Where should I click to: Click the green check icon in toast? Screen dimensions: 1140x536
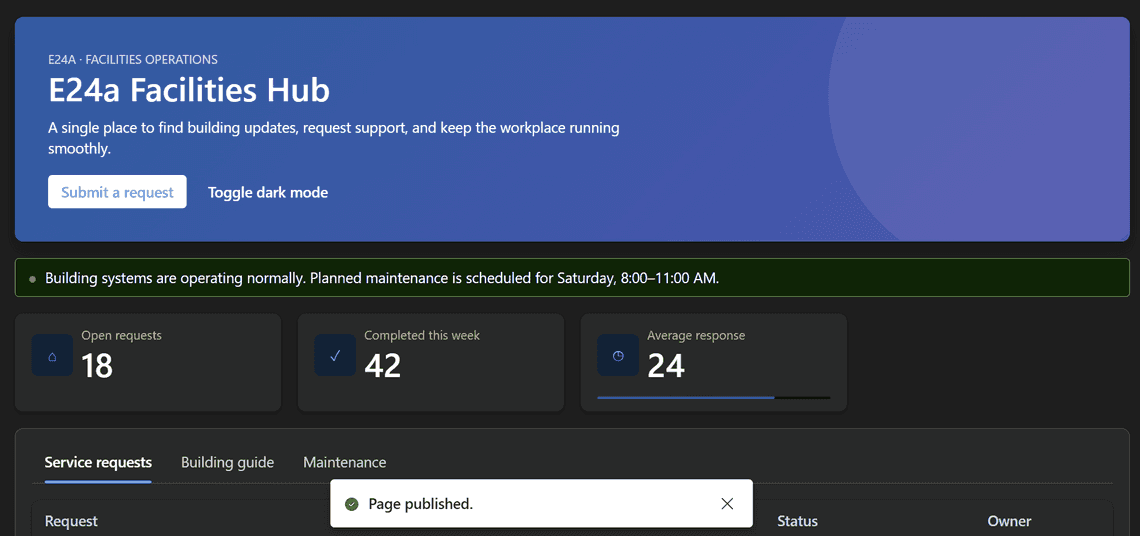click(x=352, y=503)
